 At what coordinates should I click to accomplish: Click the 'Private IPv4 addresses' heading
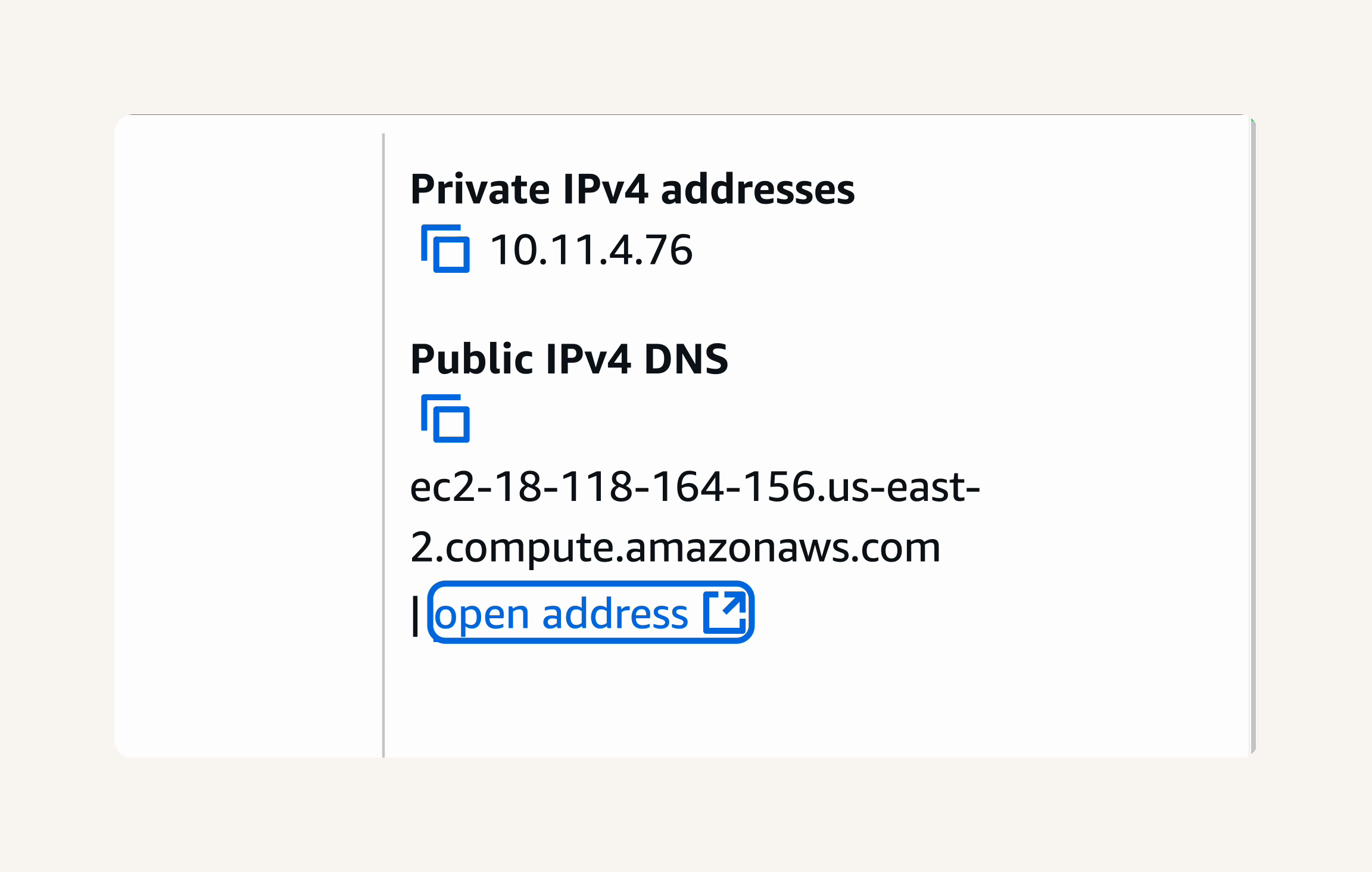(632, 189)
